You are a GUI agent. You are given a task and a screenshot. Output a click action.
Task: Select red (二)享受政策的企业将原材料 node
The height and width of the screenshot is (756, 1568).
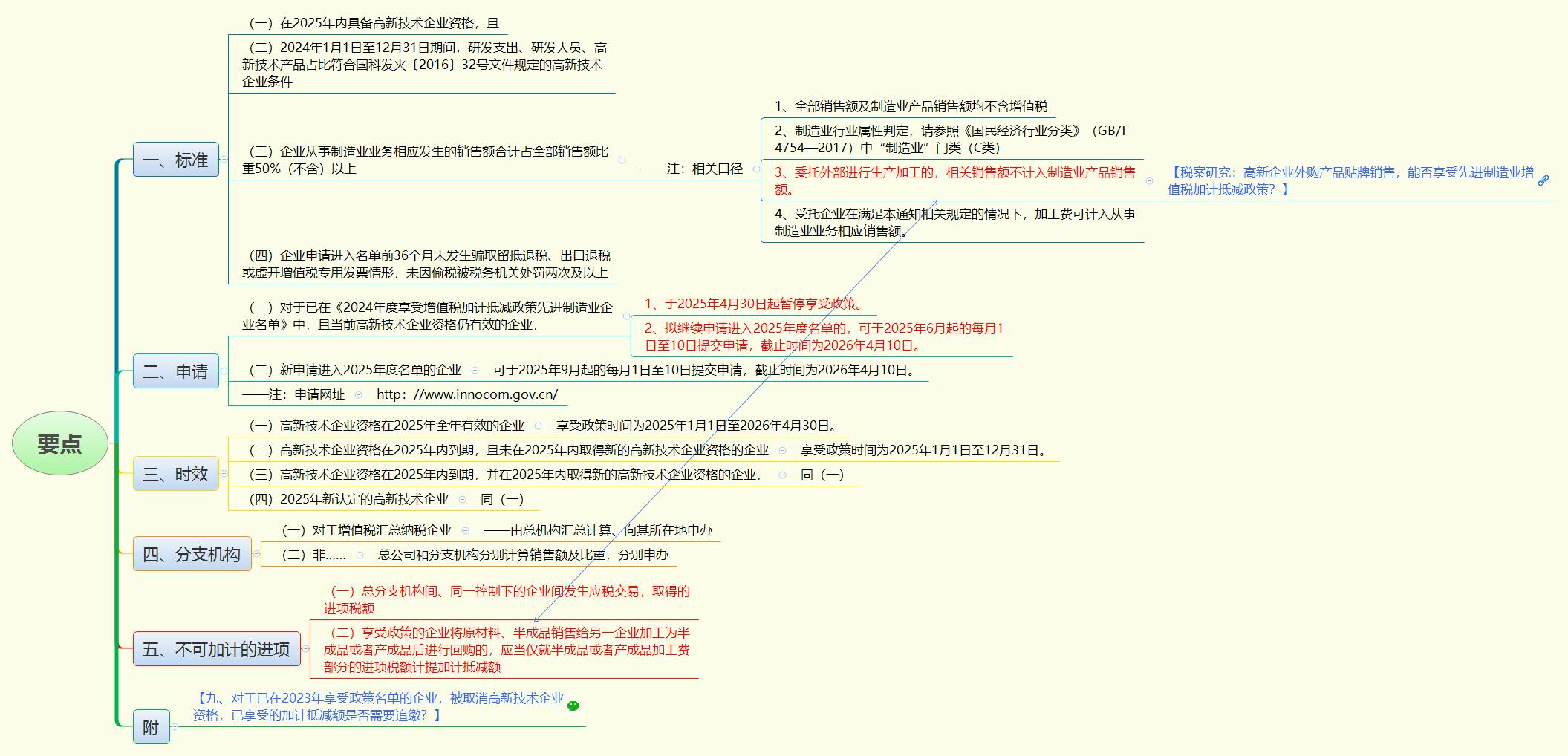[x=507, y=650]
